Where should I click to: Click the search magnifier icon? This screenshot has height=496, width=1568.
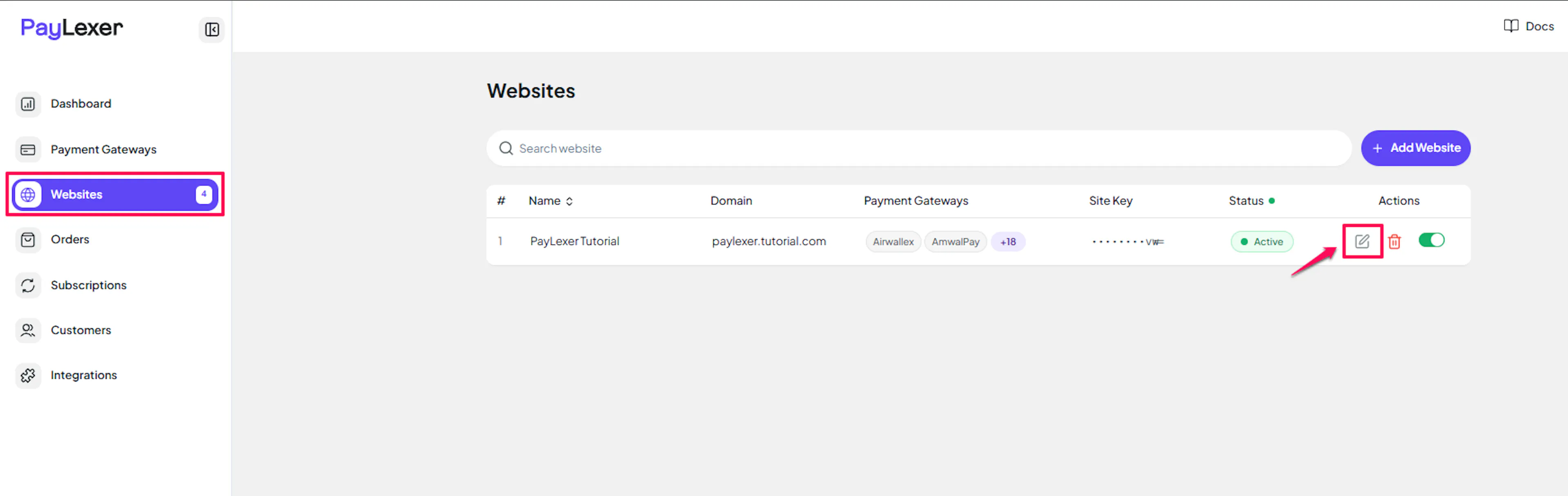point(506,149)
